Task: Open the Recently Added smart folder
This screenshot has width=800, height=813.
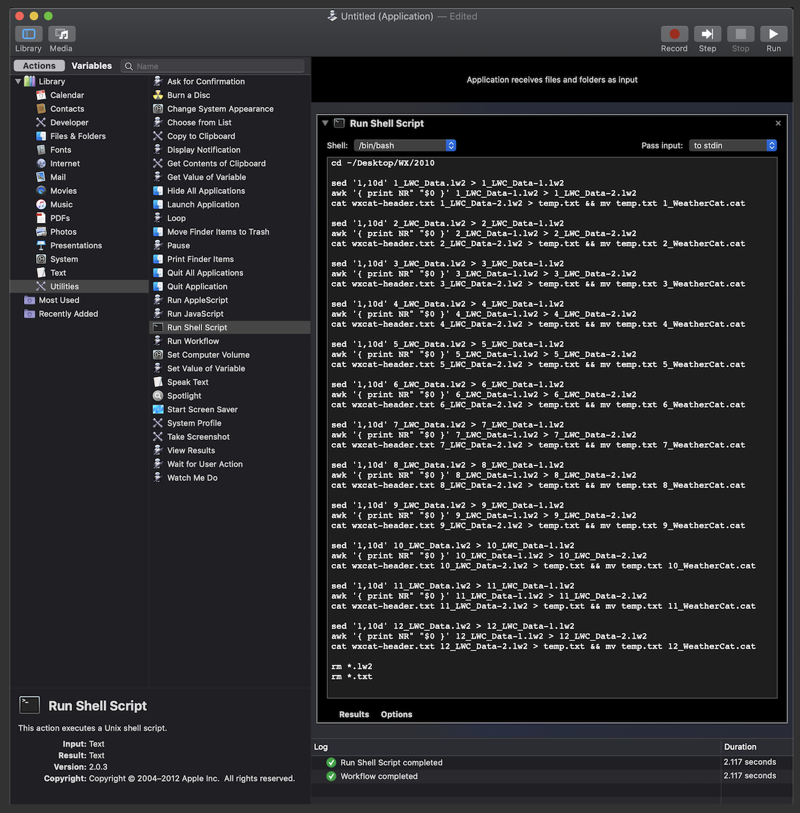Action: pyautogui.click(x=68, y=314)
